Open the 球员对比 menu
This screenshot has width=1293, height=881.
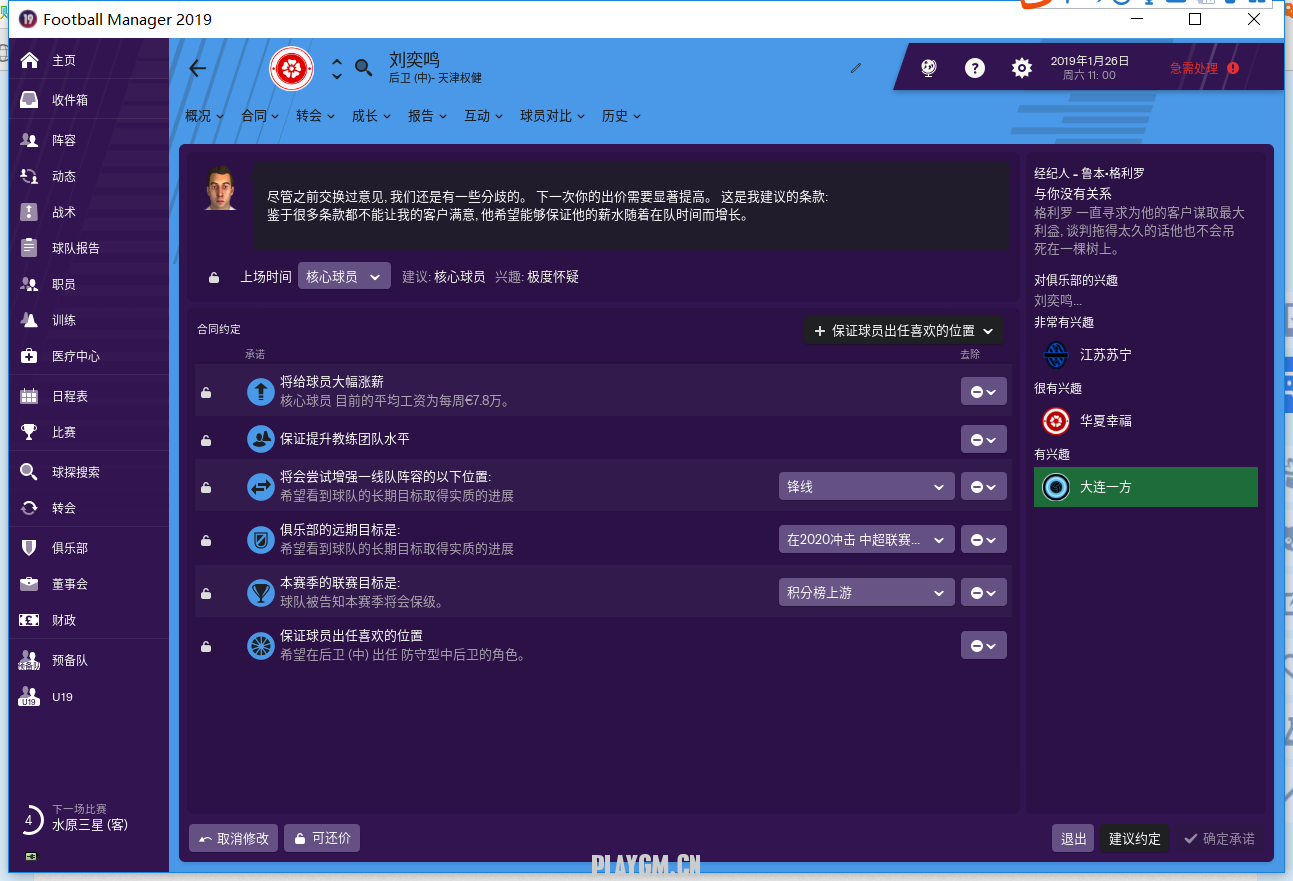tap(552, 116)
